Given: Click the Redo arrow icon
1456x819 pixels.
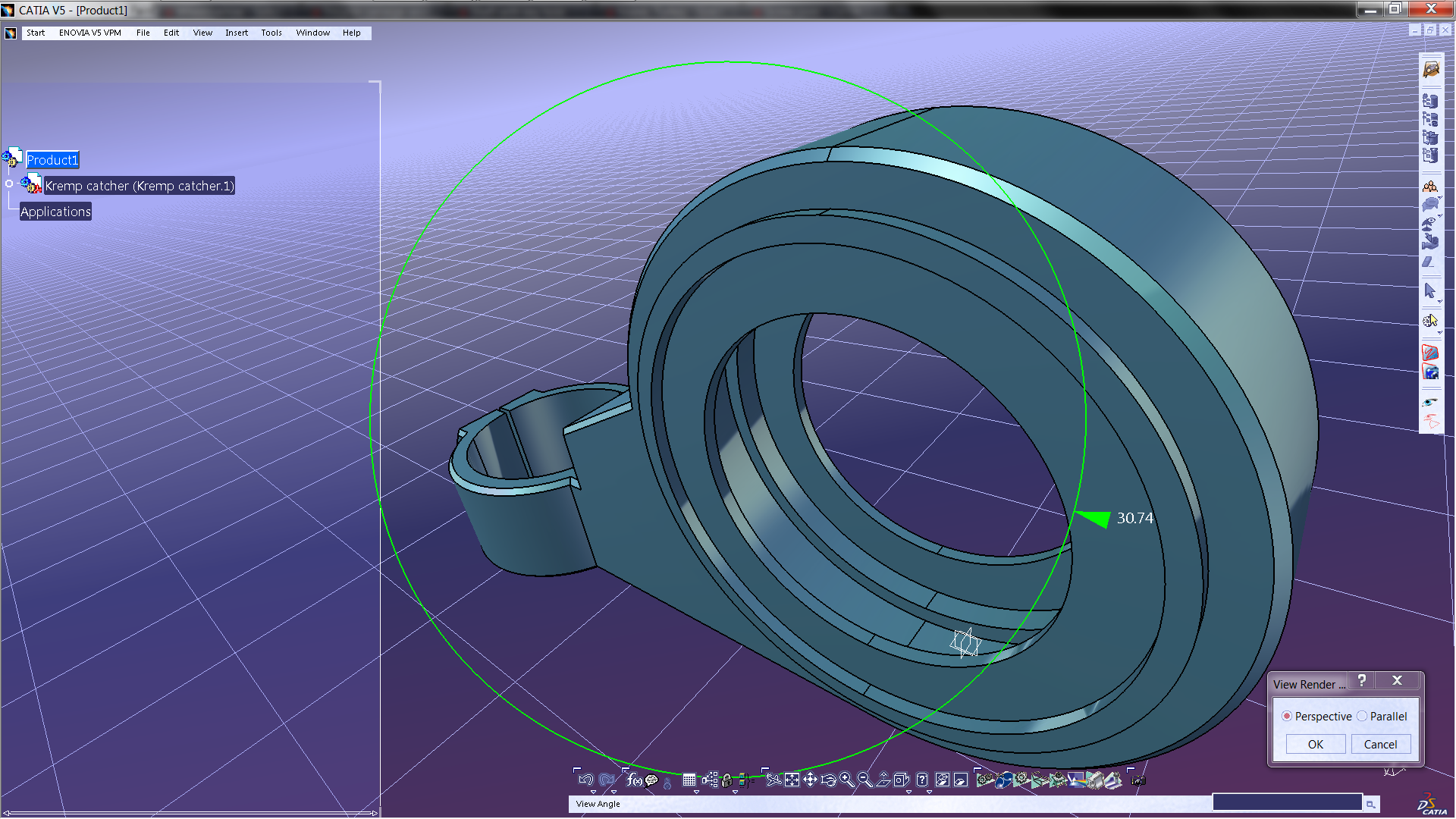Looking at the screenshot, I should (x=607, y=780).
